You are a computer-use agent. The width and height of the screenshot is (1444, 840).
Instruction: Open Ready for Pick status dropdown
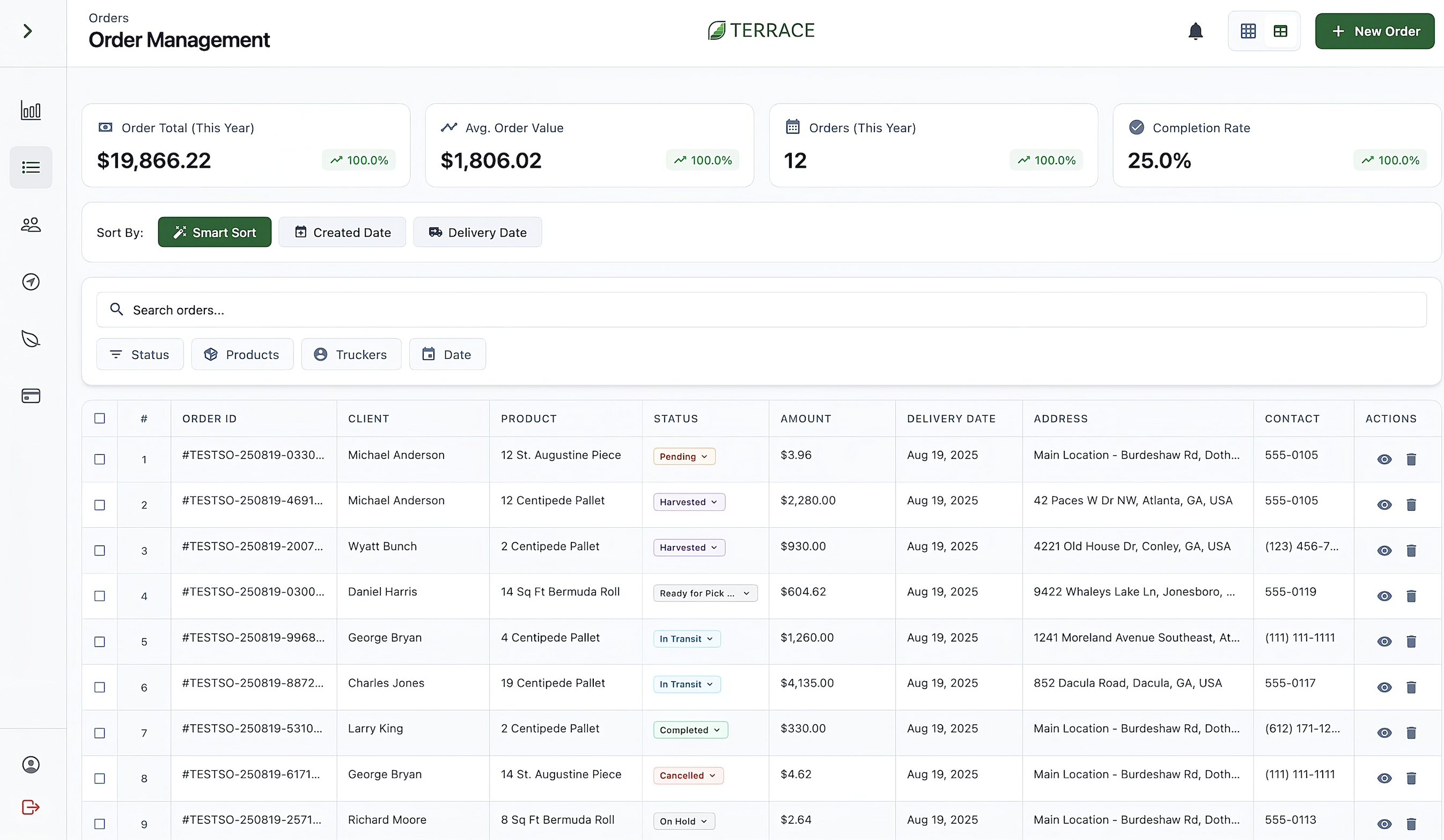point(705,593)
